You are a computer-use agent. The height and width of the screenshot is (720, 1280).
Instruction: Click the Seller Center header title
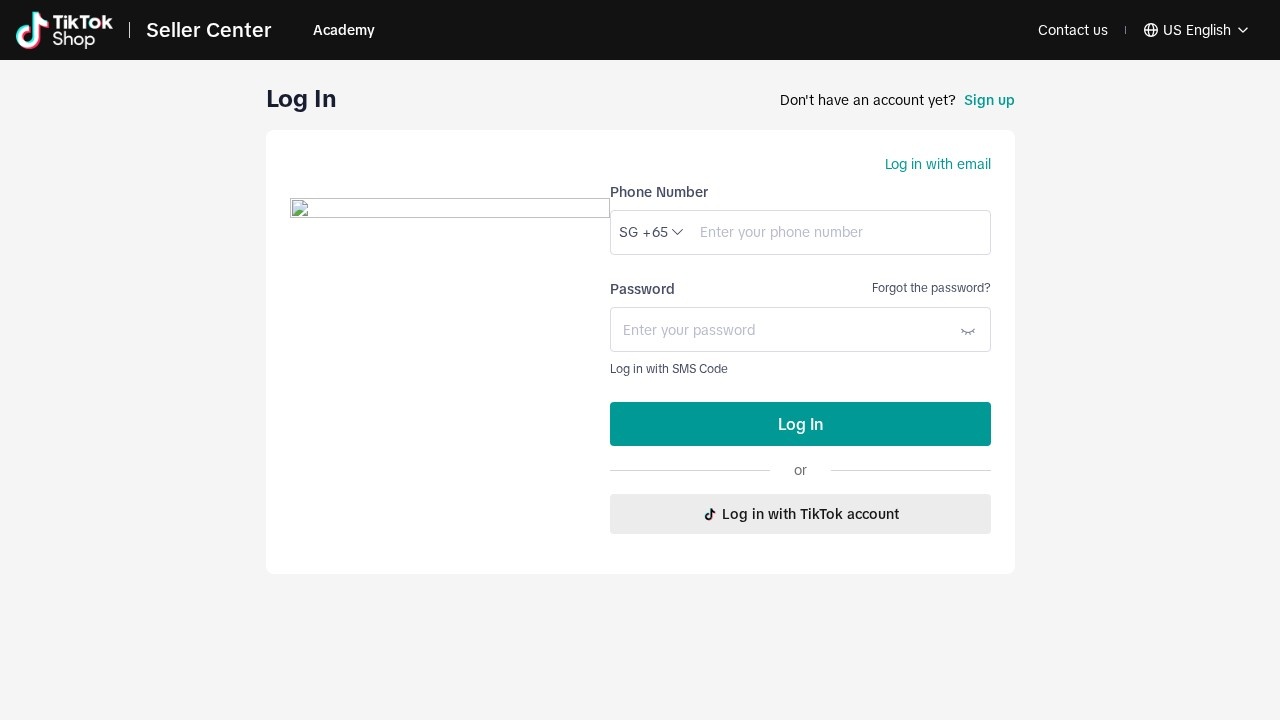pos(209,30)
